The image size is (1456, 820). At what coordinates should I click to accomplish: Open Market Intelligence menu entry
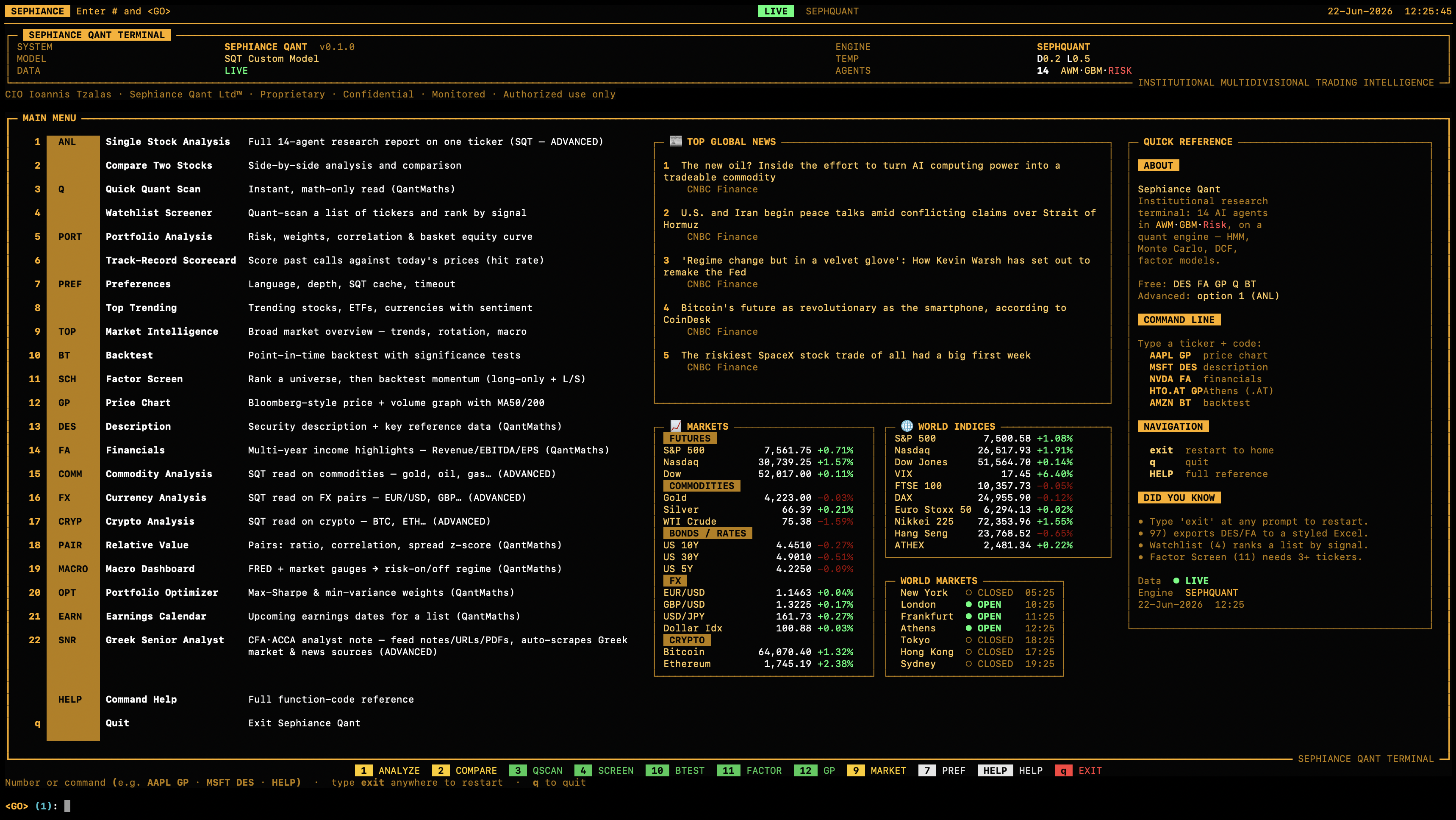[x=162, y=331]
